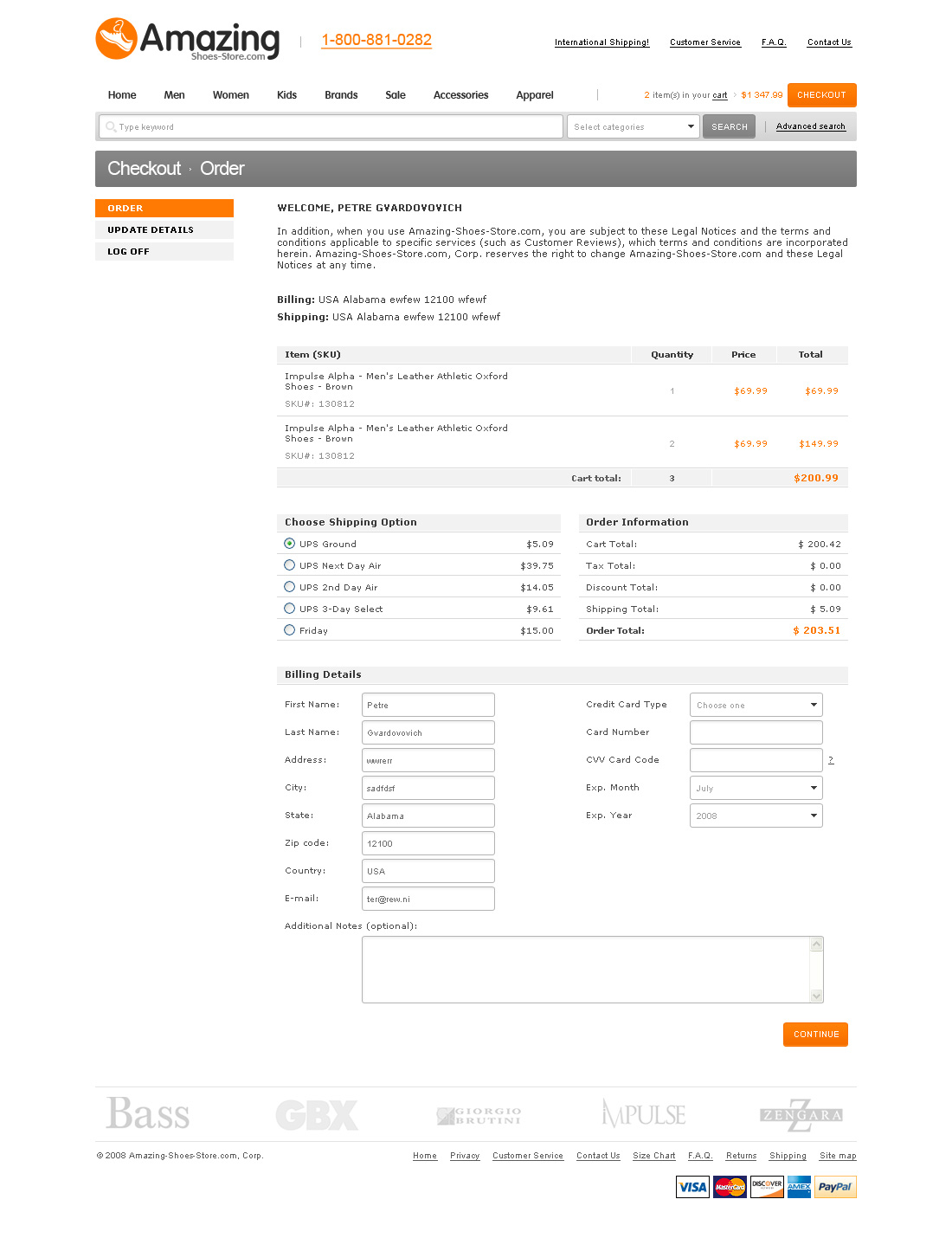Click the orange CHECKOUT button
This screenshot has width=952, height=1238.
[x=821, y=95]
